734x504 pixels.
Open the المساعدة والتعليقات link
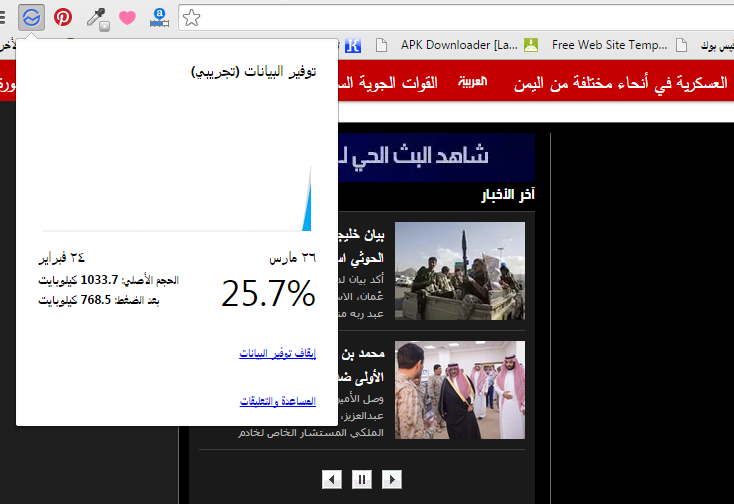[278, 402]
